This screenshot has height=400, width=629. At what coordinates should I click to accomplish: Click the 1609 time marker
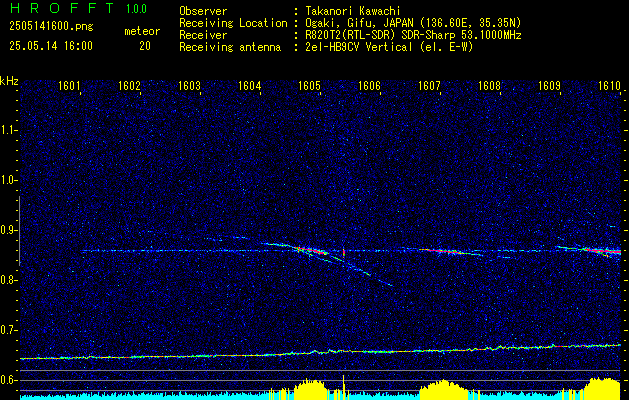coord(549,85)
